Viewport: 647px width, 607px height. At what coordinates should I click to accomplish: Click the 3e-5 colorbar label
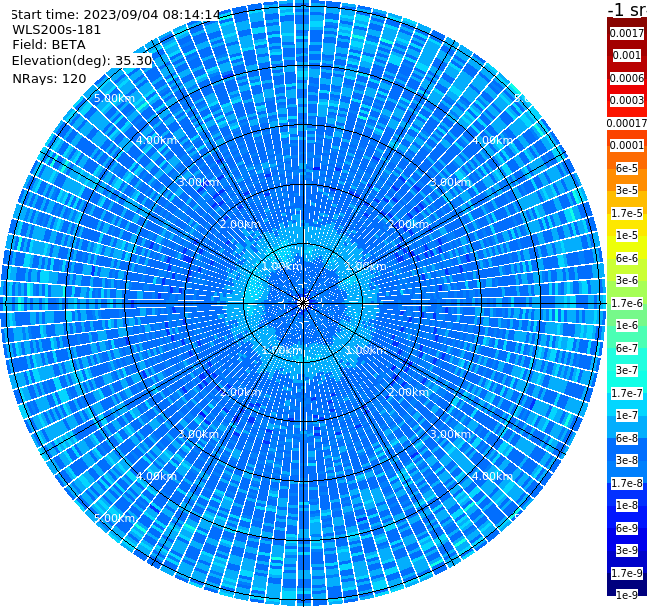627,190
